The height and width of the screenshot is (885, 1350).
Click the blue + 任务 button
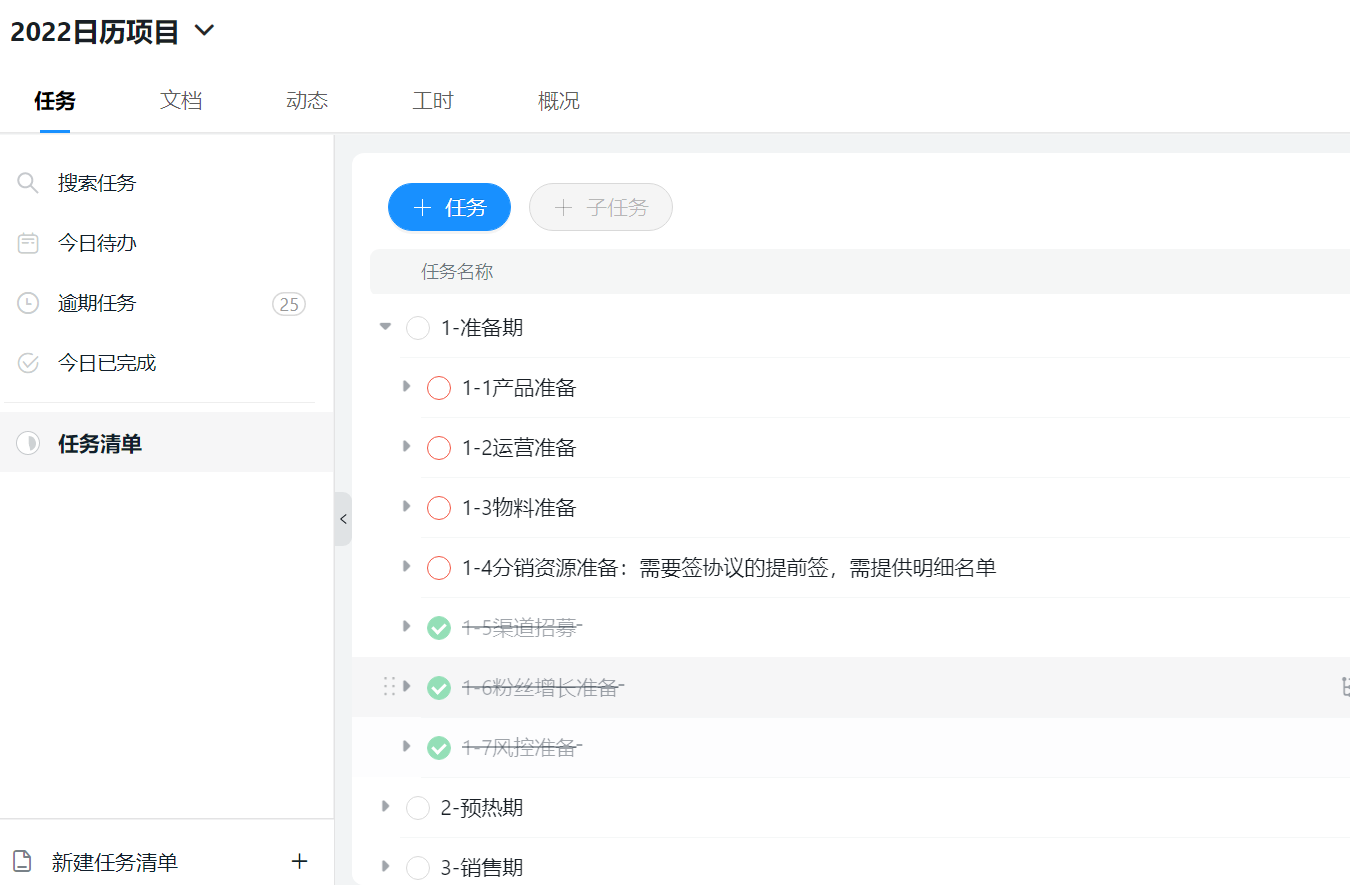(449, 207)
